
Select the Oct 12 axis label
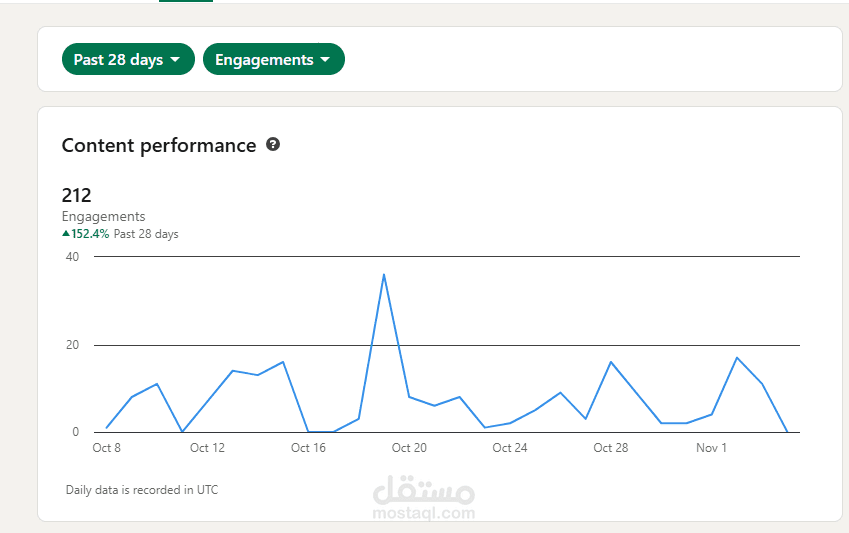[x=207, y=448]
